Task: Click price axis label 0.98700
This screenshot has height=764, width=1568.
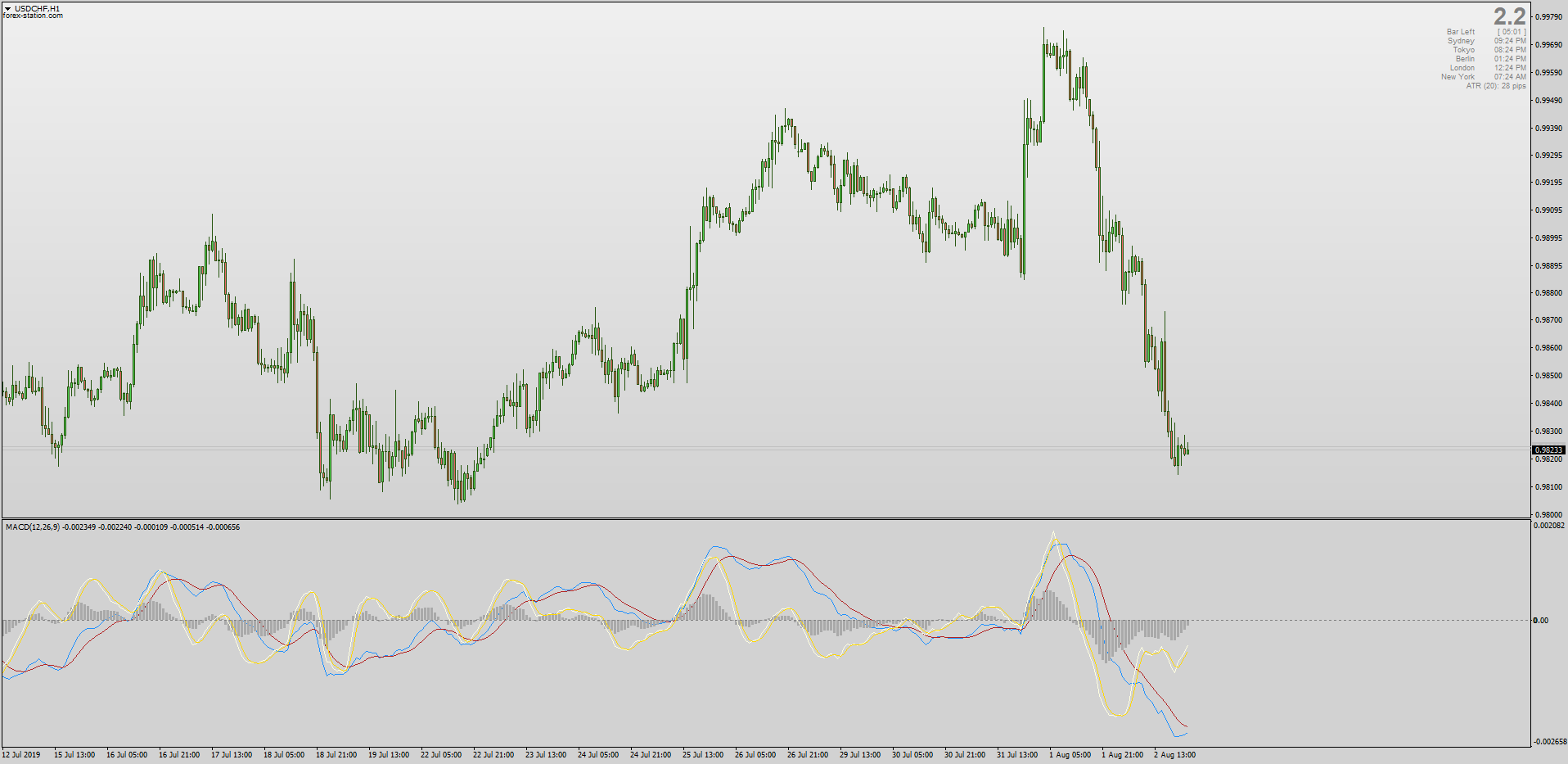Action: pos(1550,320)
